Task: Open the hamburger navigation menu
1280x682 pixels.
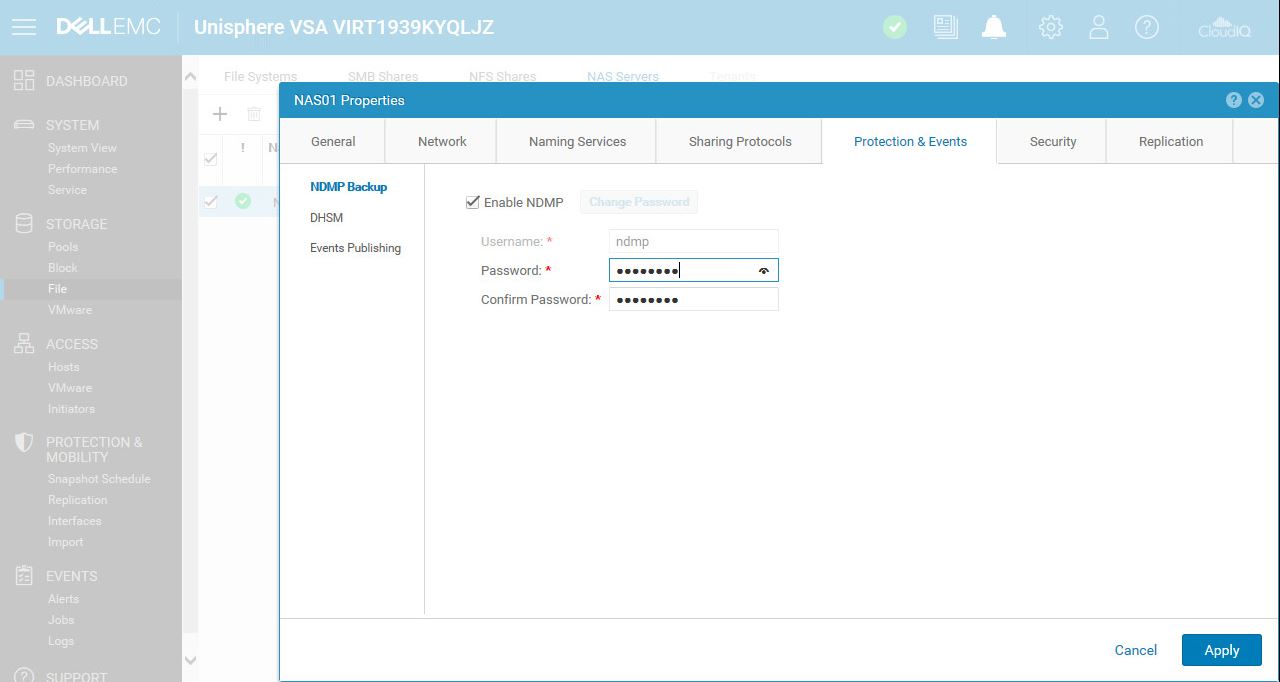Action: tap(24, 27)
